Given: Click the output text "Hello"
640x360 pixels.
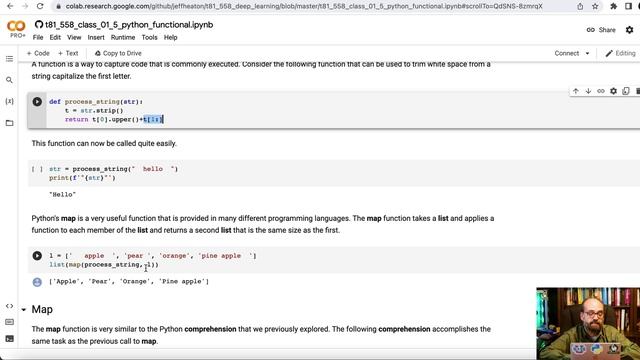Looking at the screenshot, I should coord(62,195).
